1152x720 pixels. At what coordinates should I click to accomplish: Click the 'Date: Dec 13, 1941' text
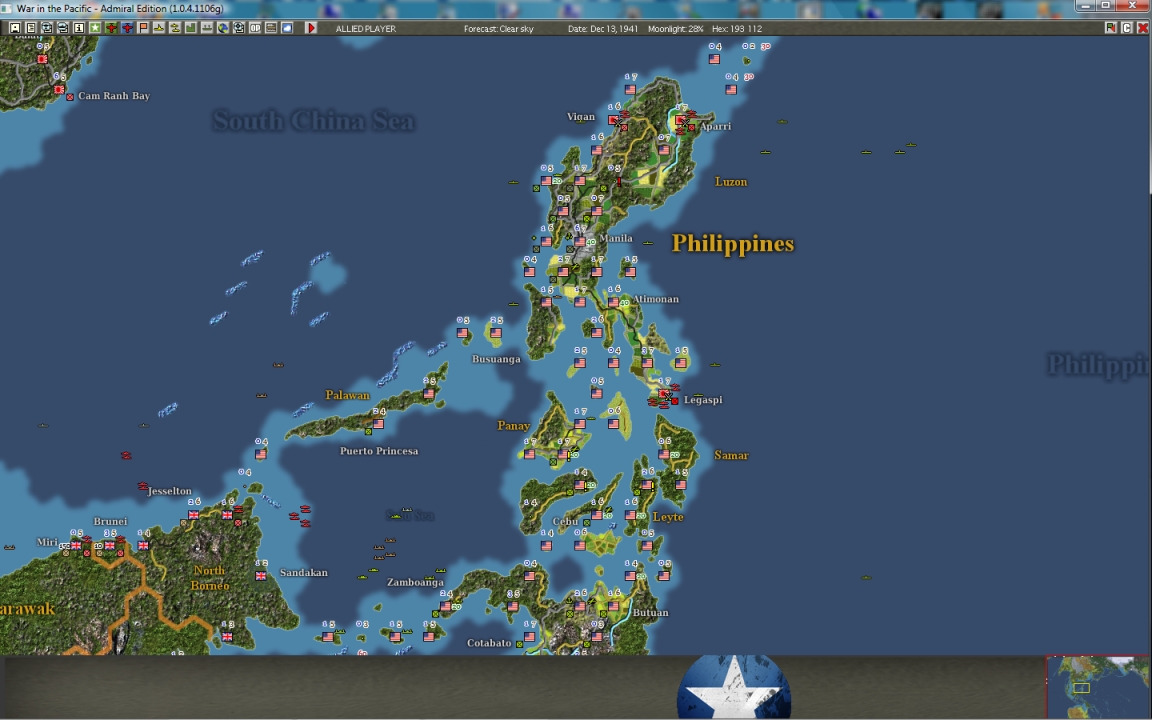pos(602,29)
